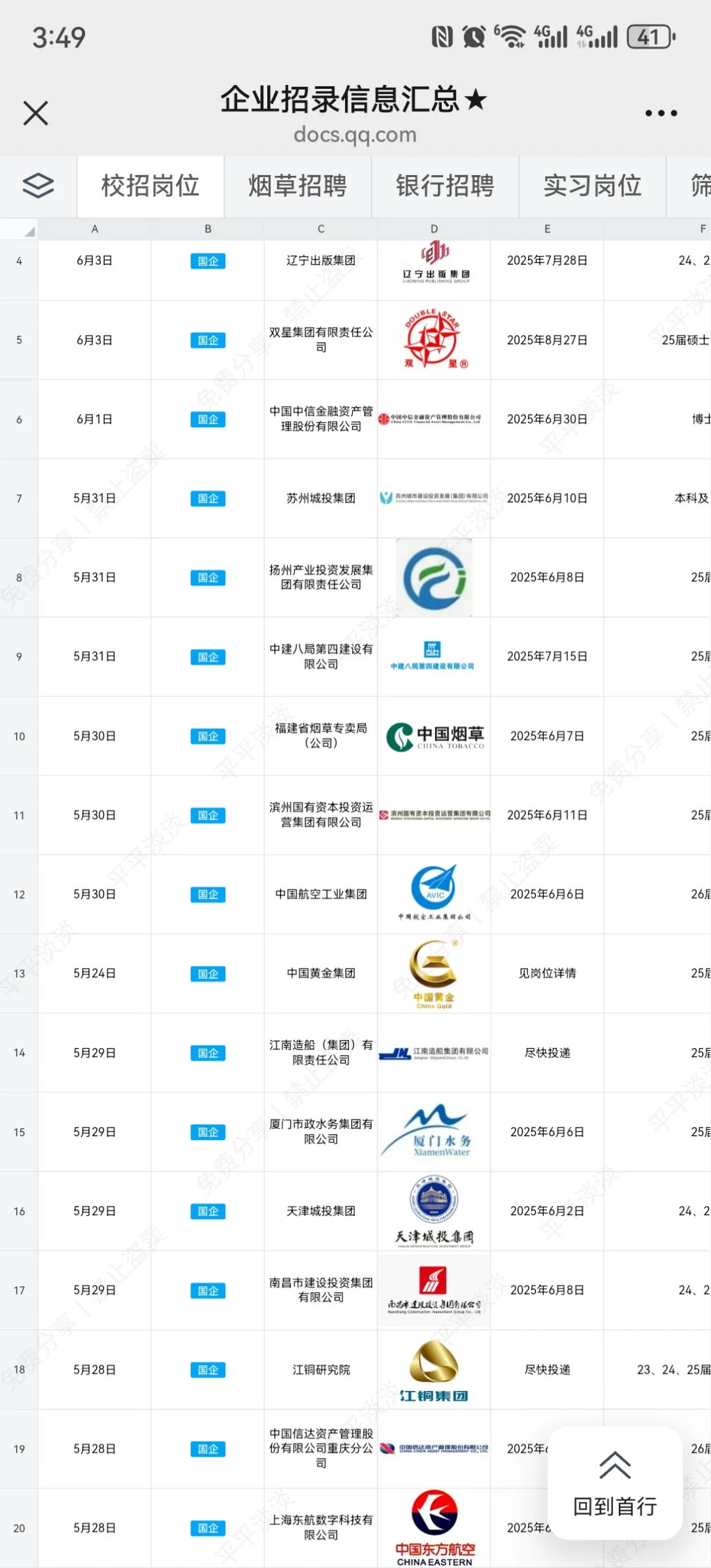711x1568 pixels.
Task: Tap the 滨州国有资本 logo image
Action: point(434,815)
